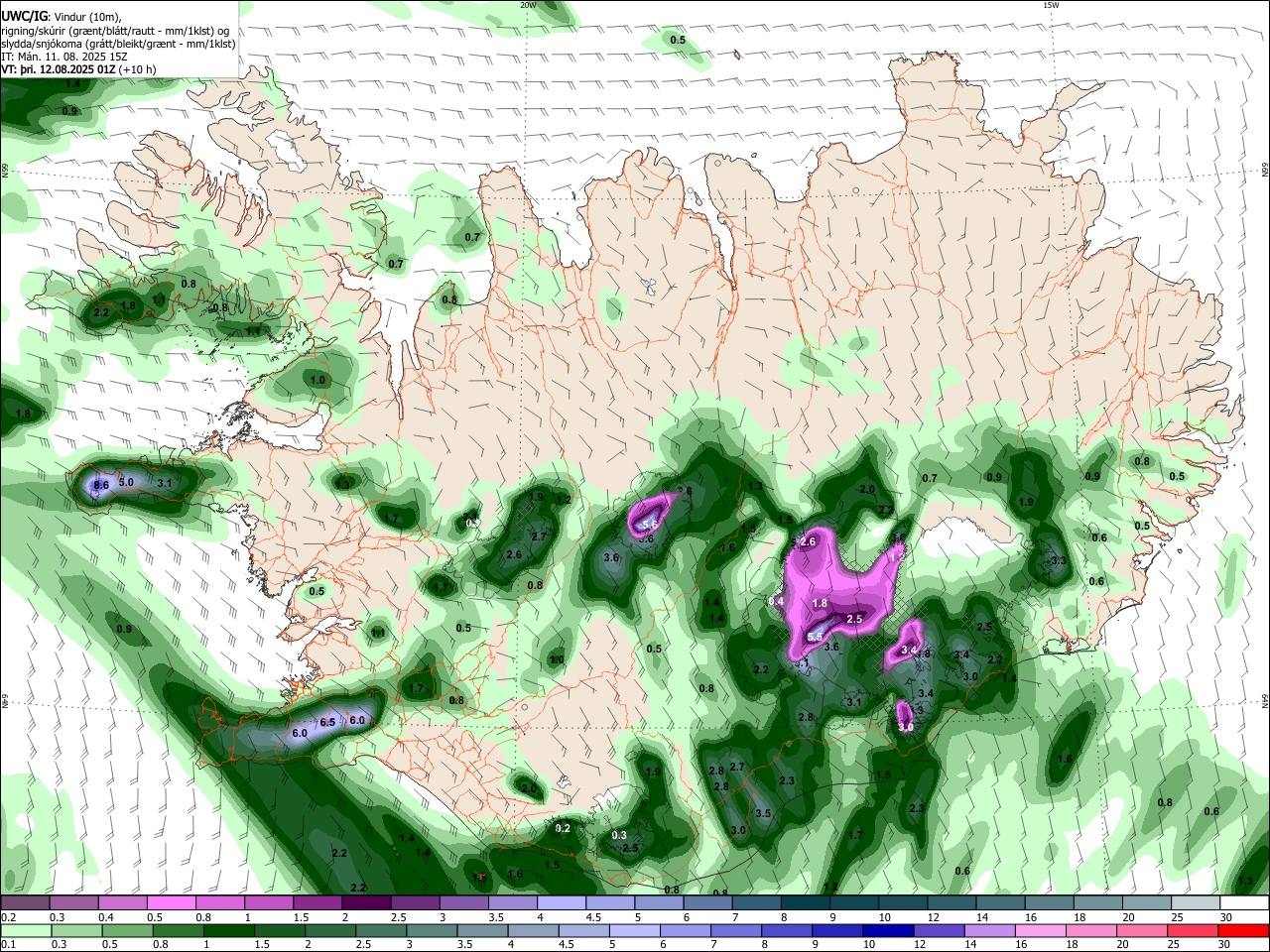The height and width of the screenshot is (952, 1270).
Task: Select the upper legend swatch for 4–4.5
Action: 561,902
